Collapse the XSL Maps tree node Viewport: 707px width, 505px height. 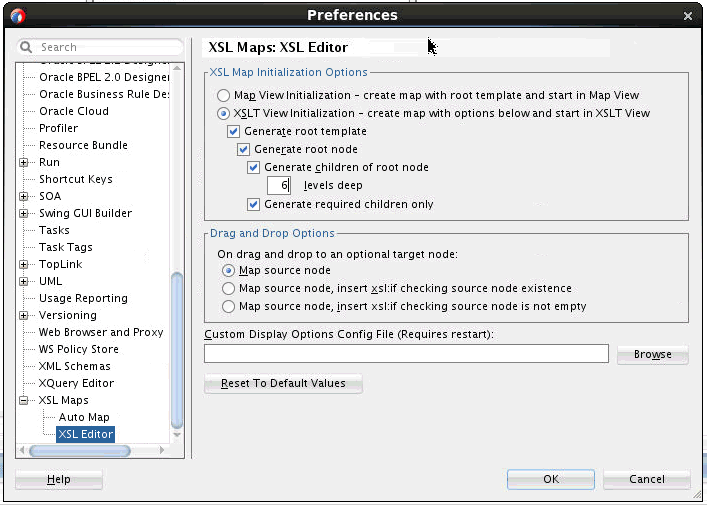coord(23,400)
